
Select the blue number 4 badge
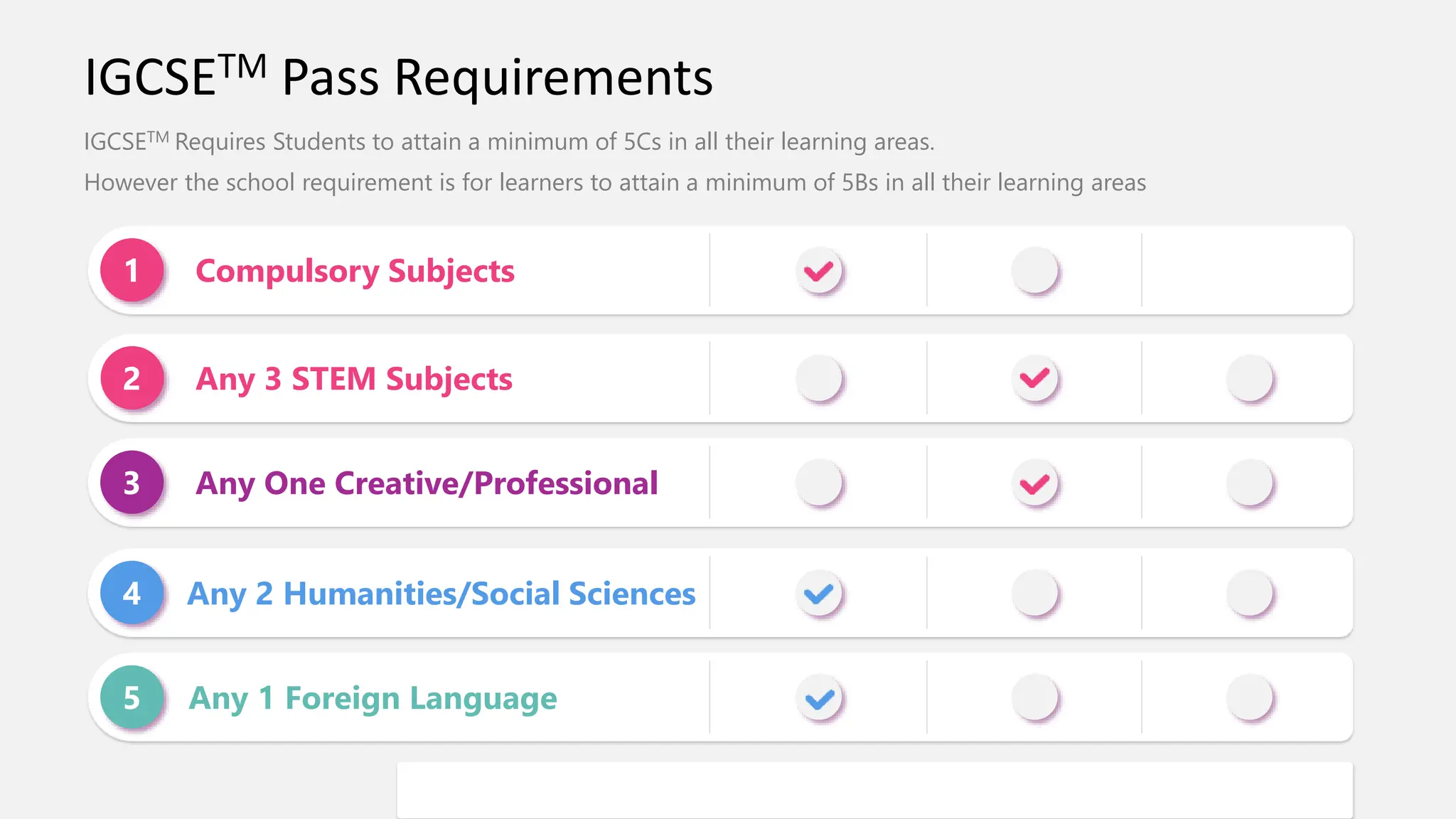coord(132,593)
